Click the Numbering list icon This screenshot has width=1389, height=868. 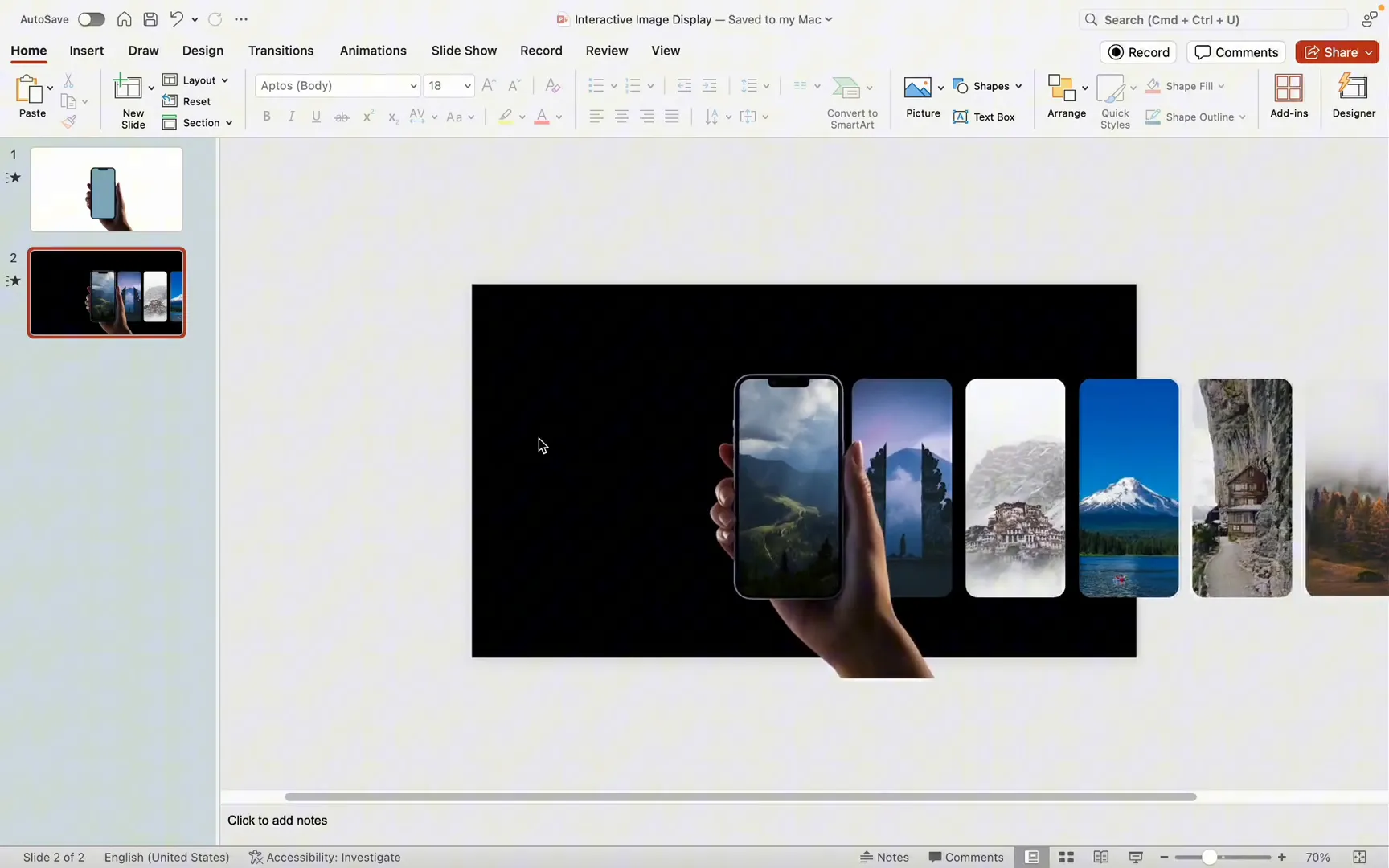(633, 85)
